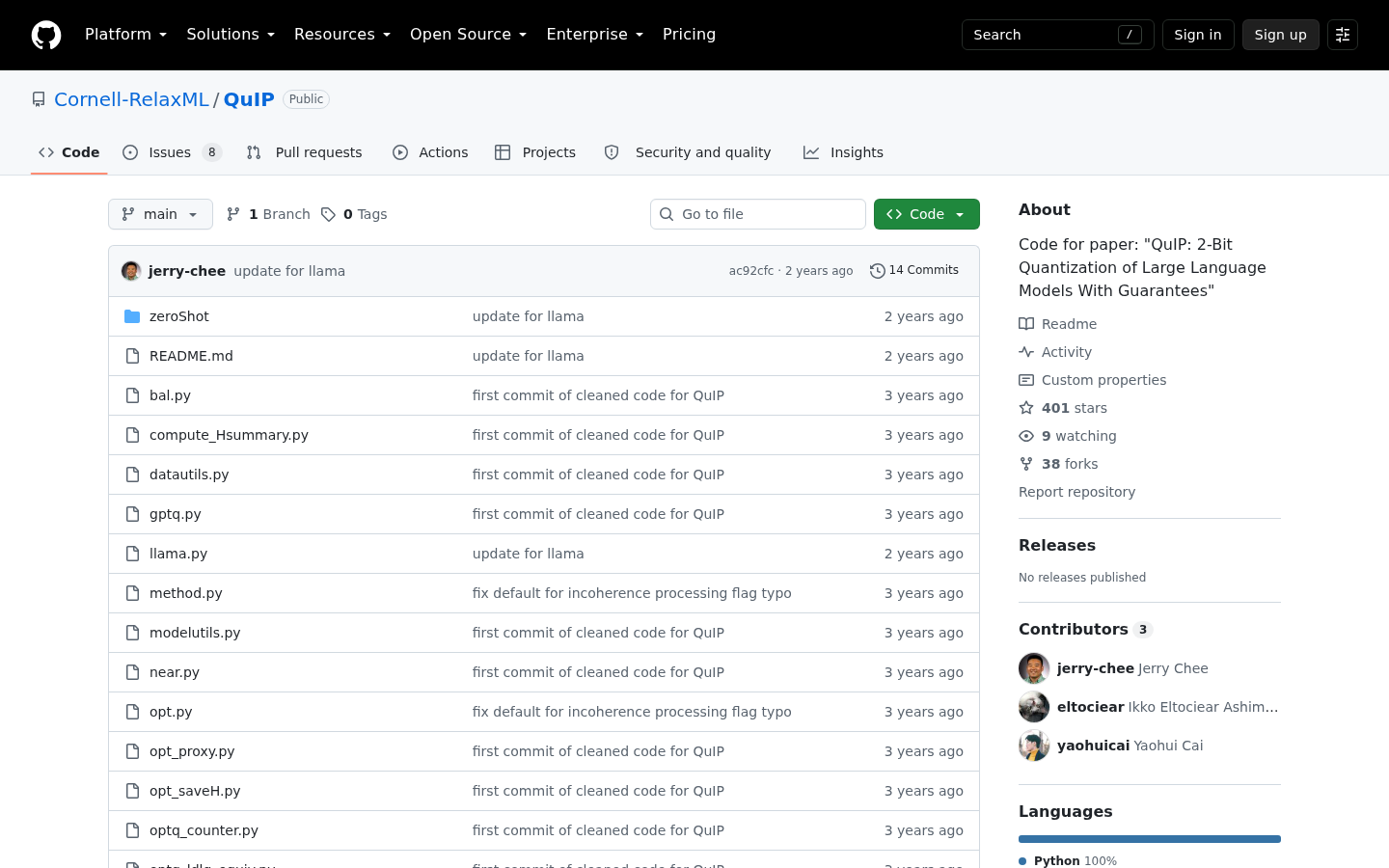Expand the Solutions navigation menu

[x=231, y=35]
